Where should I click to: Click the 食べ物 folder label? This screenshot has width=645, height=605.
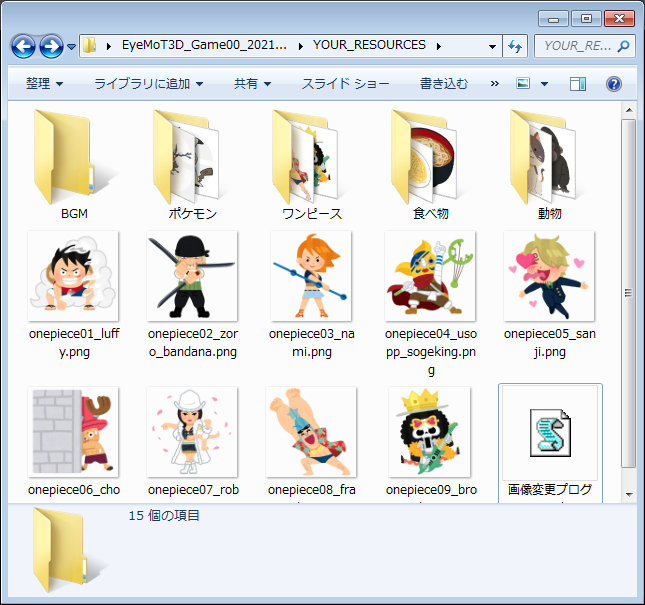click(x=431, y=214)
